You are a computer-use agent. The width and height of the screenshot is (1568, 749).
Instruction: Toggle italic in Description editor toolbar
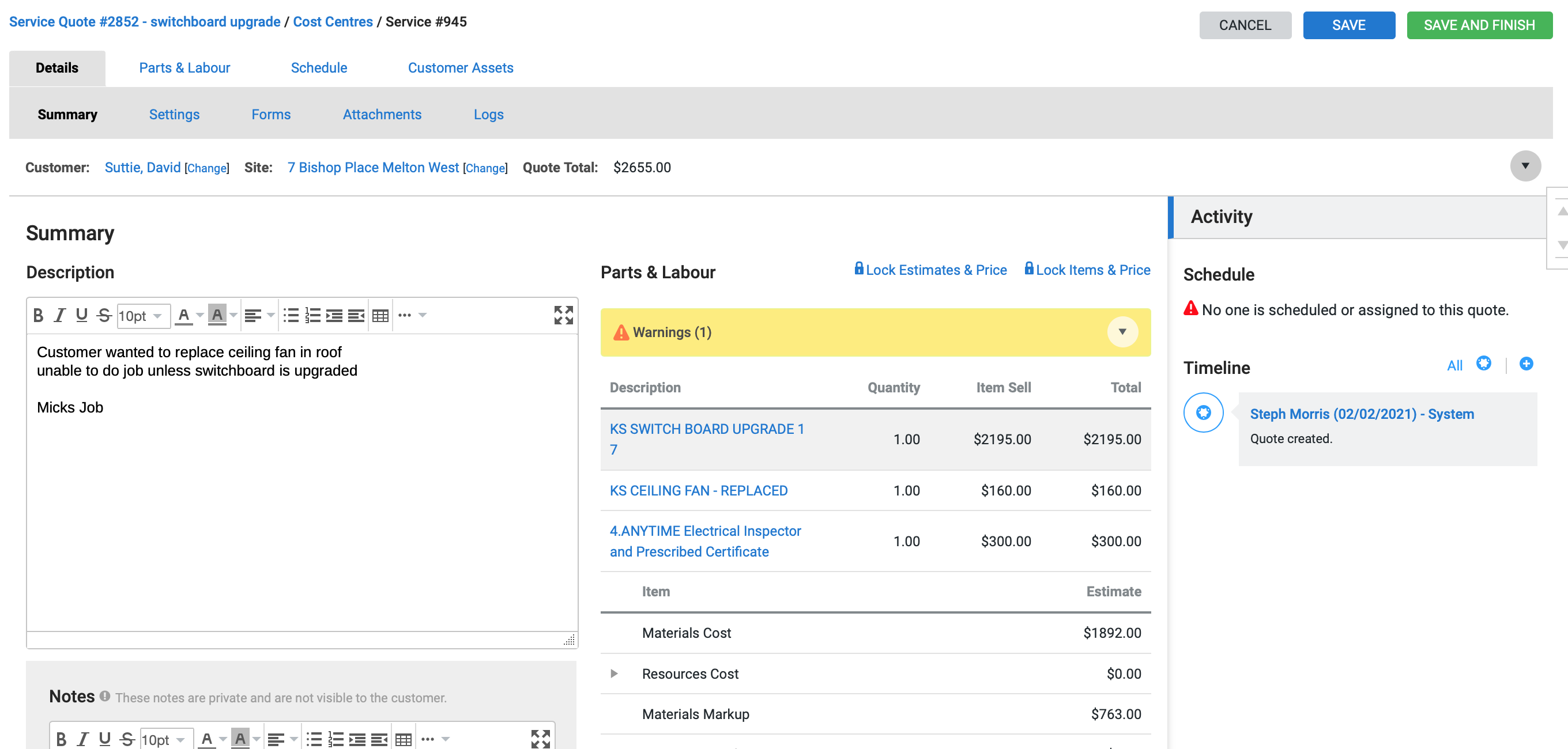pos(59,315)
